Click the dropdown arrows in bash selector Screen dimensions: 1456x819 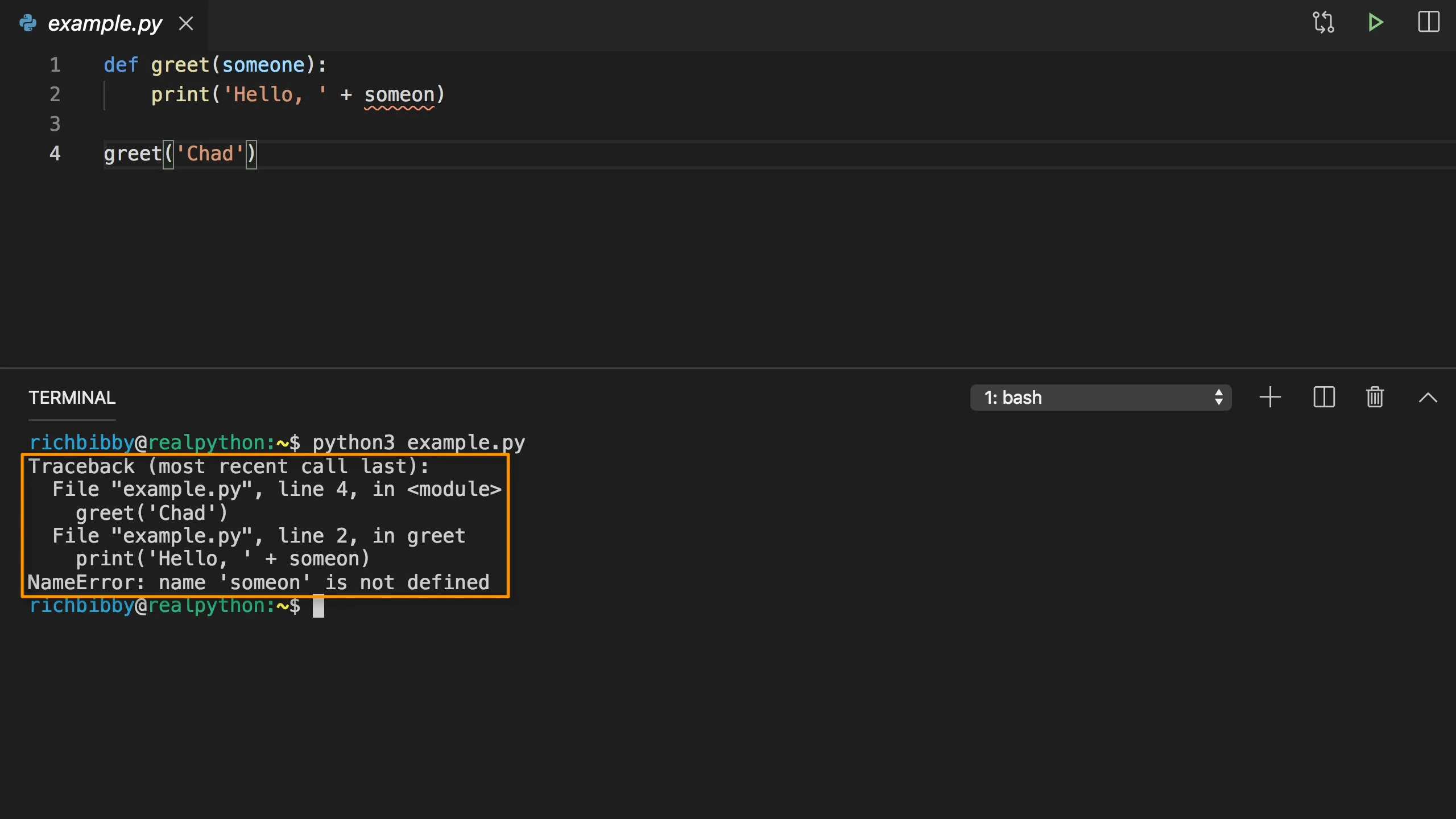(x=1218, y=397)
